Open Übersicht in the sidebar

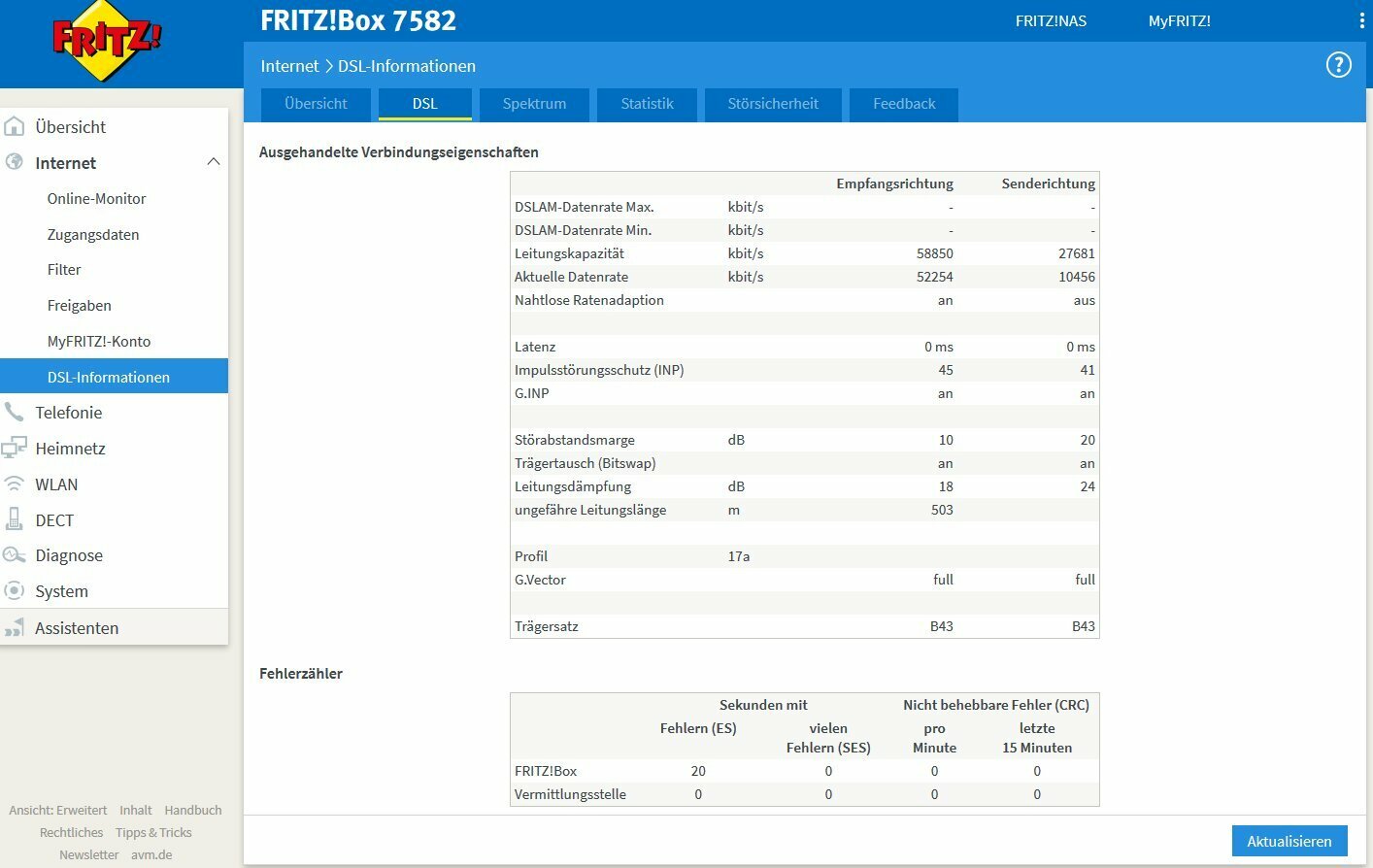point(70,126)
